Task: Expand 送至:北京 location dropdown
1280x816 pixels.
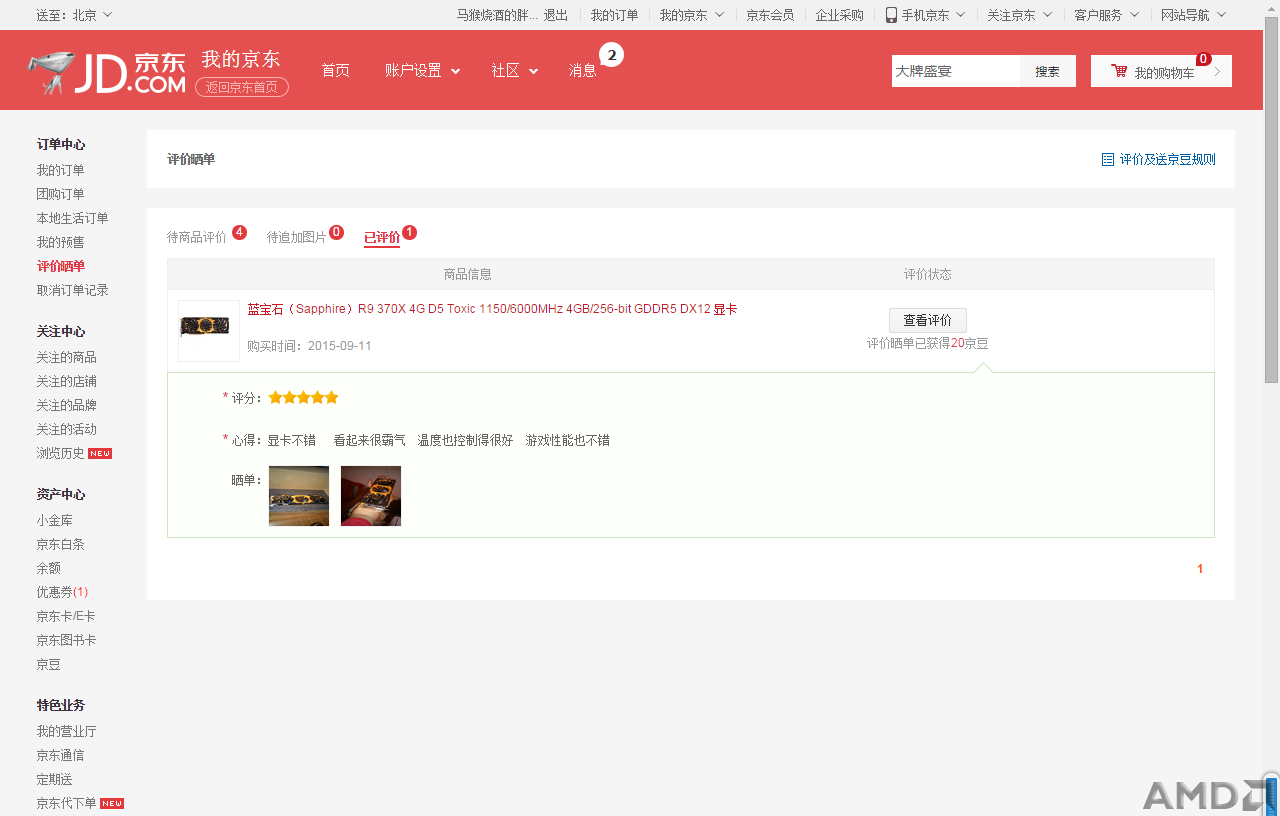Action: [74, 15]
